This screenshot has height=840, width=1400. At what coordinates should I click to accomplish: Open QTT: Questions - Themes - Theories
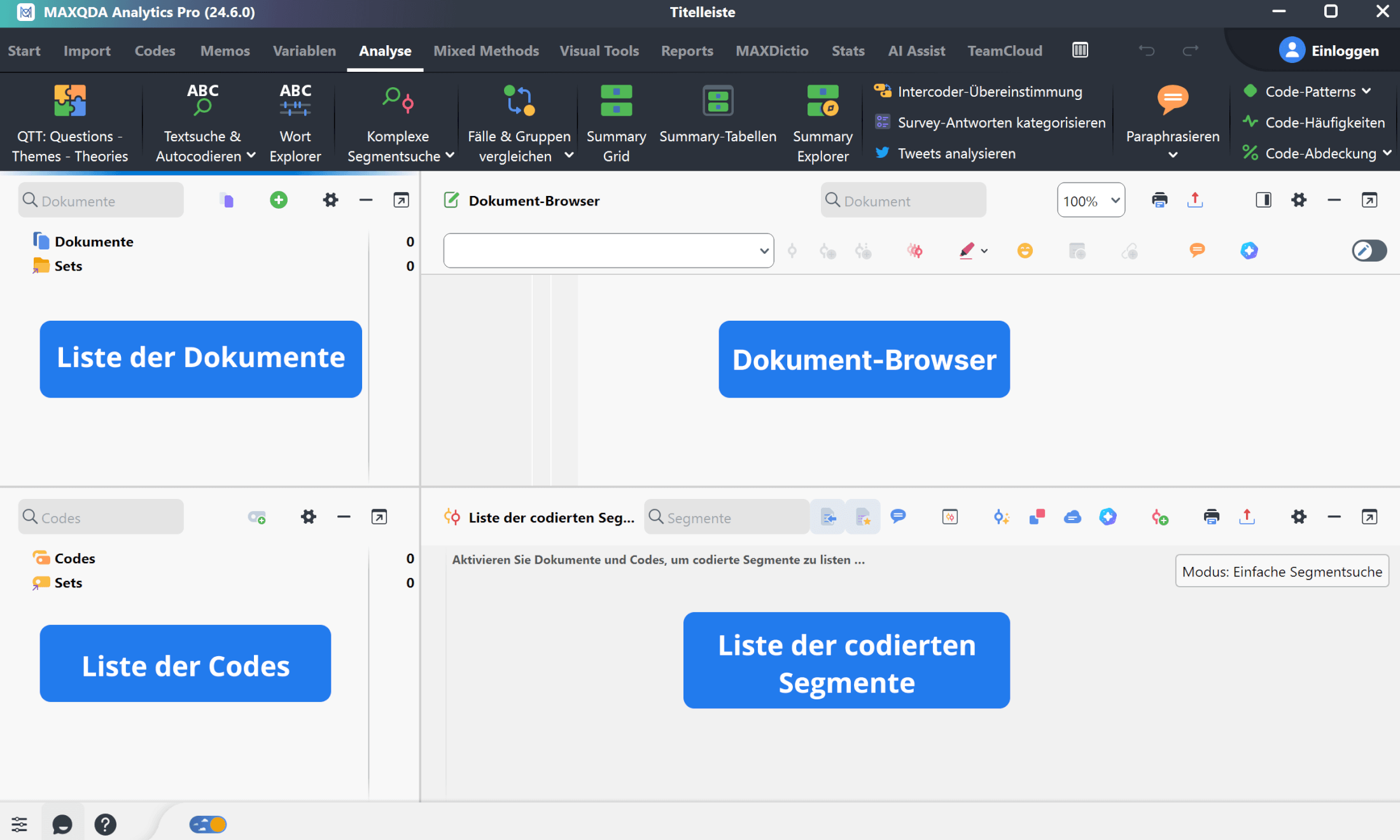point(70,123)
